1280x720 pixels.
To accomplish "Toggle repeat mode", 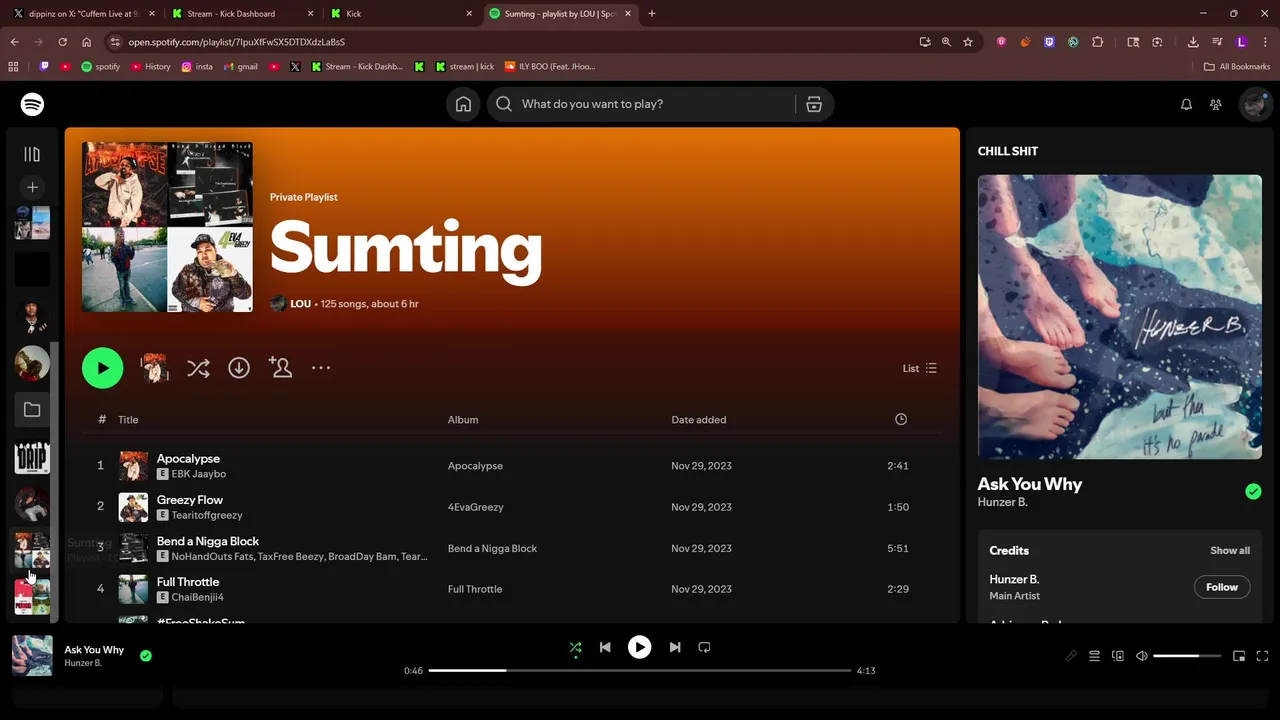I will (704, 648).
